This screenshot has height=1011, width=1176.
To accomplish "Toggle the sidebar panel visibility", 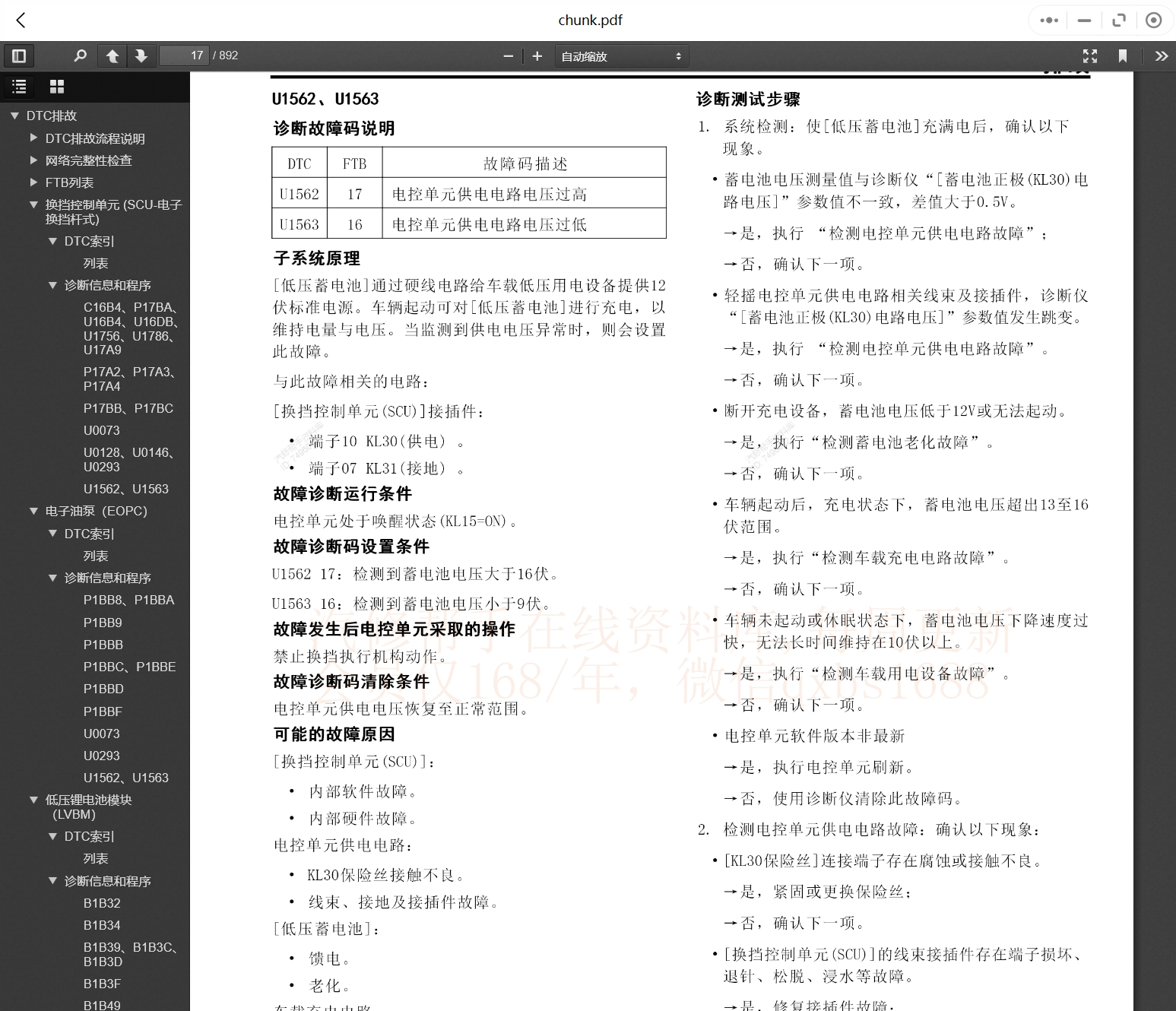I will pos(19,55).
